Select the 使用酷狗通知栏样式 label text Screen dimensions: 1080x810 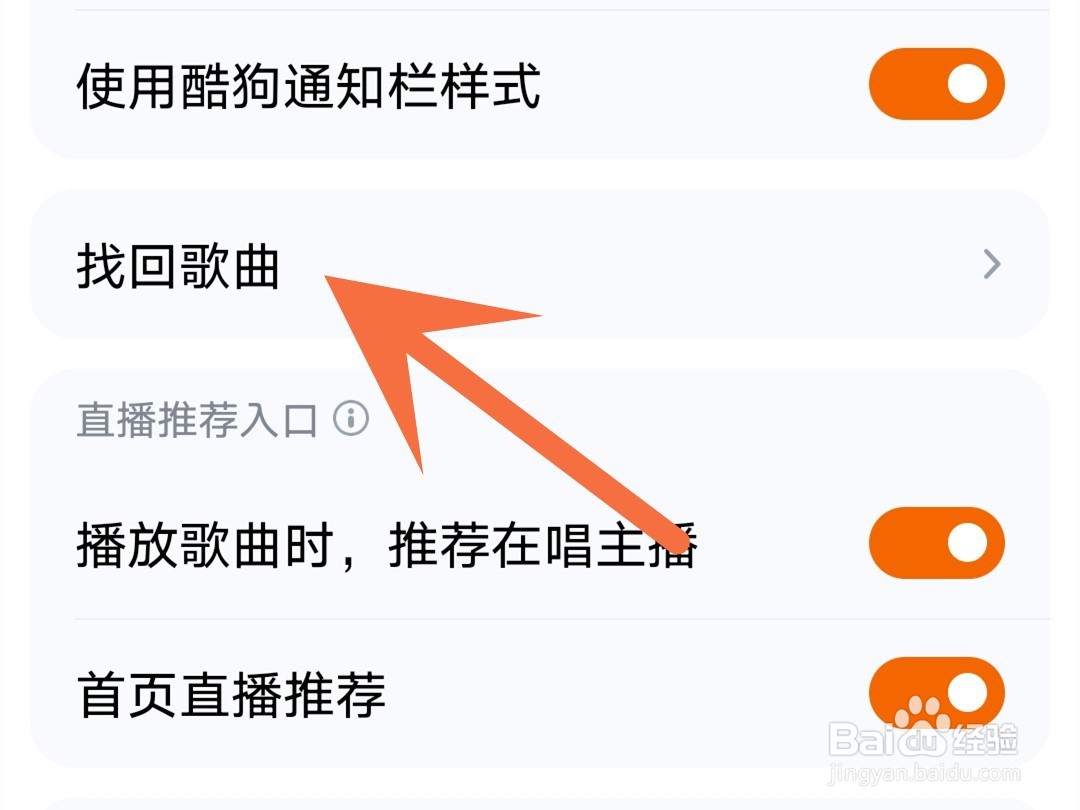[309, 86]
